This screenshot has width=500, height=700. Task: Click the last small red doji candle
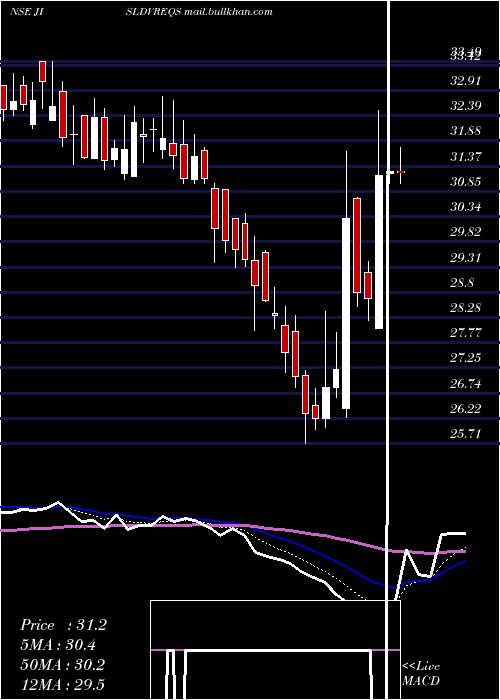[x=401, y=172]
